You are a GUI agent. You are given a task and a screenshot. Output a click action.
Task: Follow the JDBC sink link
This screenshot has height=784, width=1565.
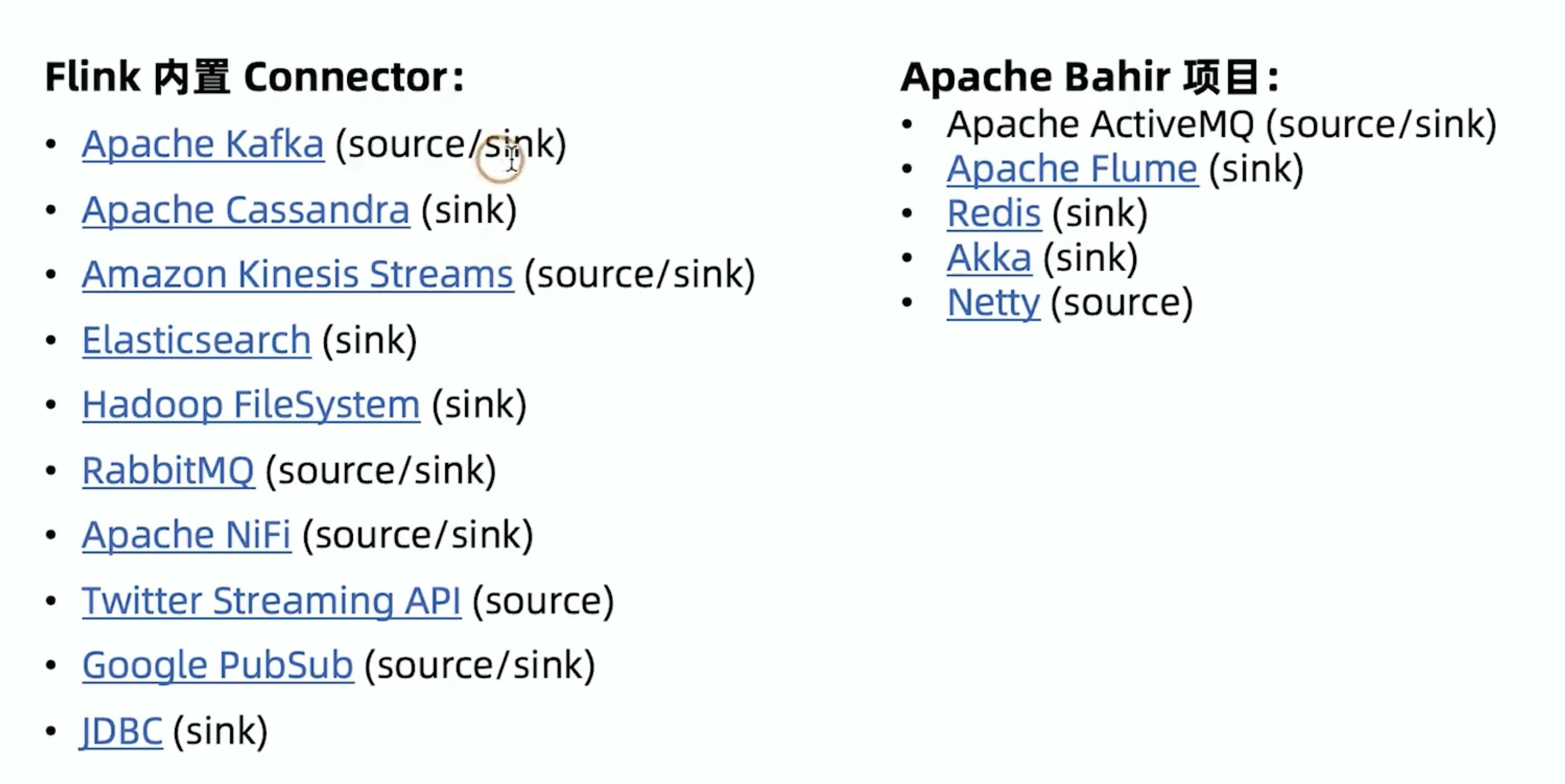(121, 731)
